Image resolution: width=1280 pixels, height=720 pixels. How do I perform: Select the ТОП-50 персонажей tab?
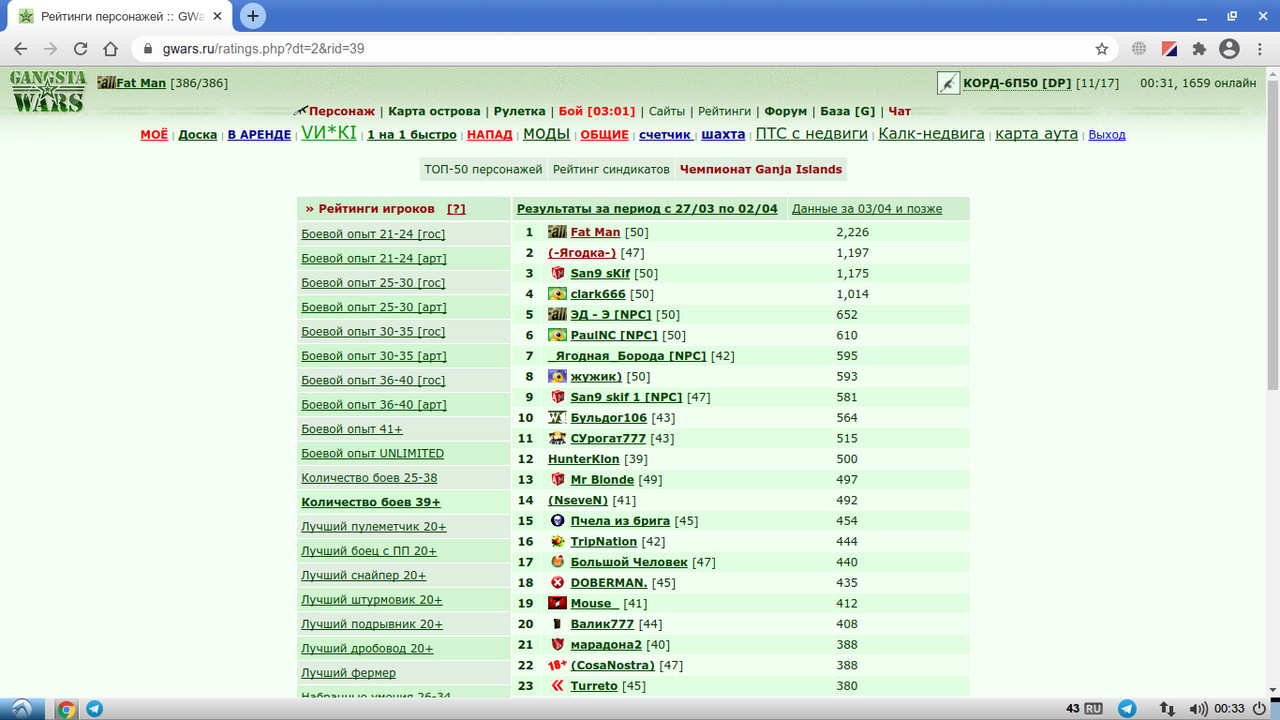coord(483,169)
